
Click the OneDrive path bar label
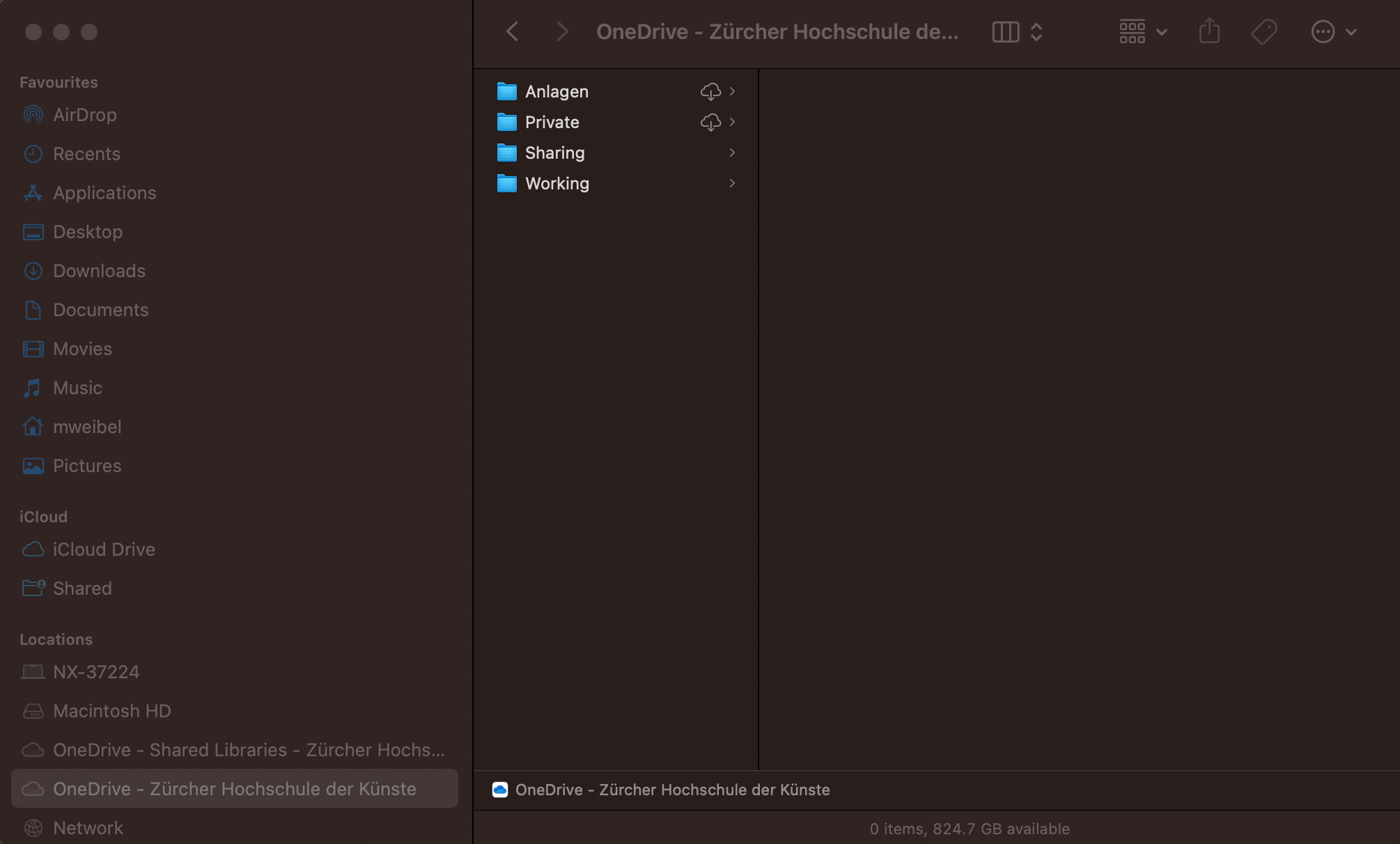[672, 790]
